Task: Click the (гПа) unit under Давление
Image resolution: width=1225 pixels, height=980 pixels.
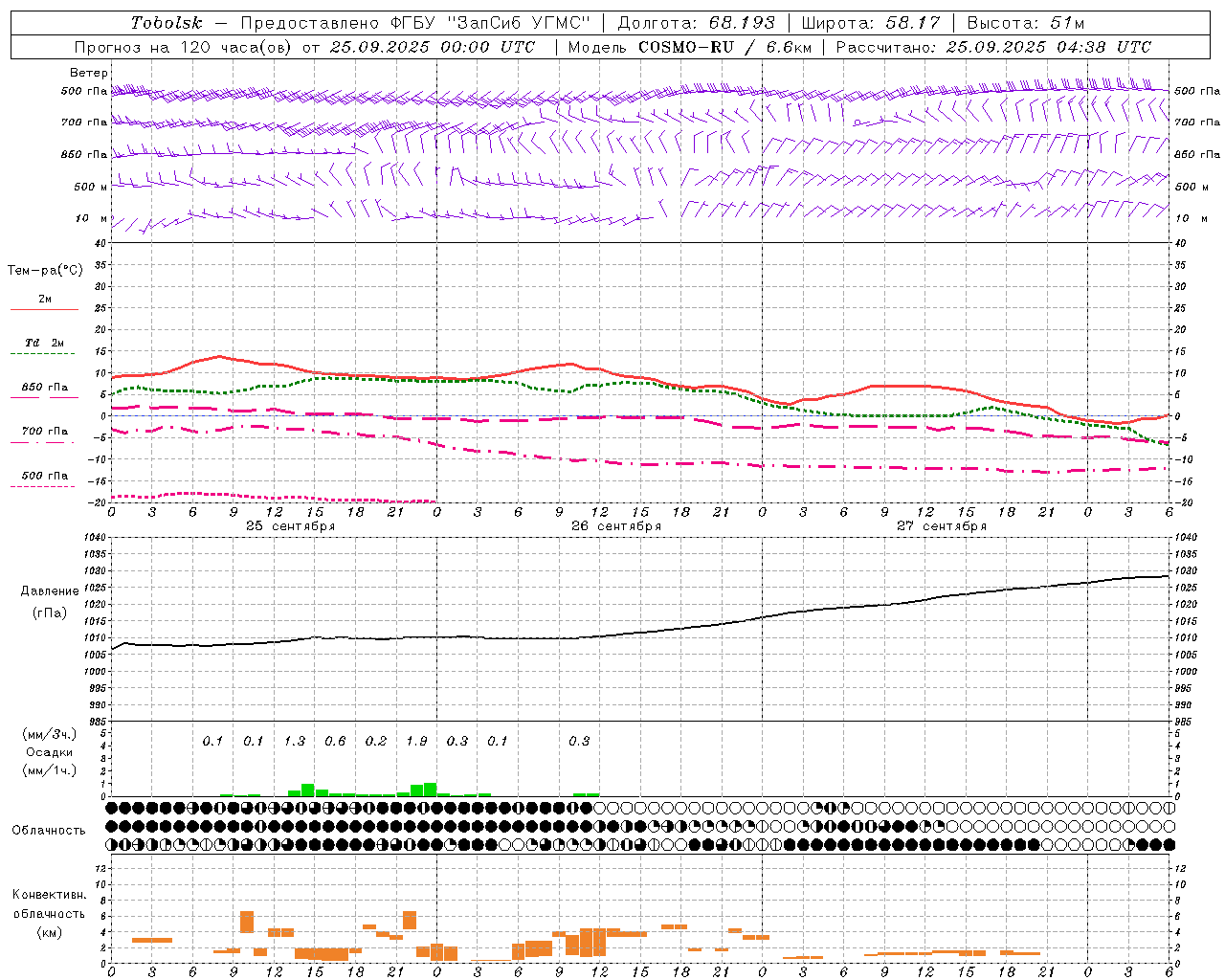Action: [x=49, y=613]
